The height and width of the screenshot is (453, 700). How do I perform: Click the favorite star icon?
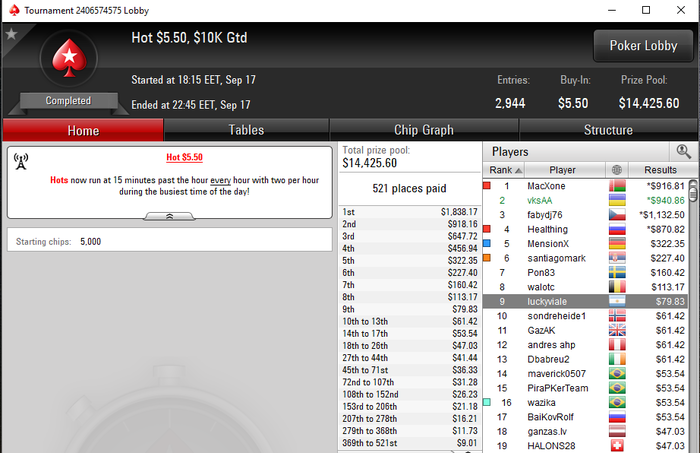[x=11, y=34]
